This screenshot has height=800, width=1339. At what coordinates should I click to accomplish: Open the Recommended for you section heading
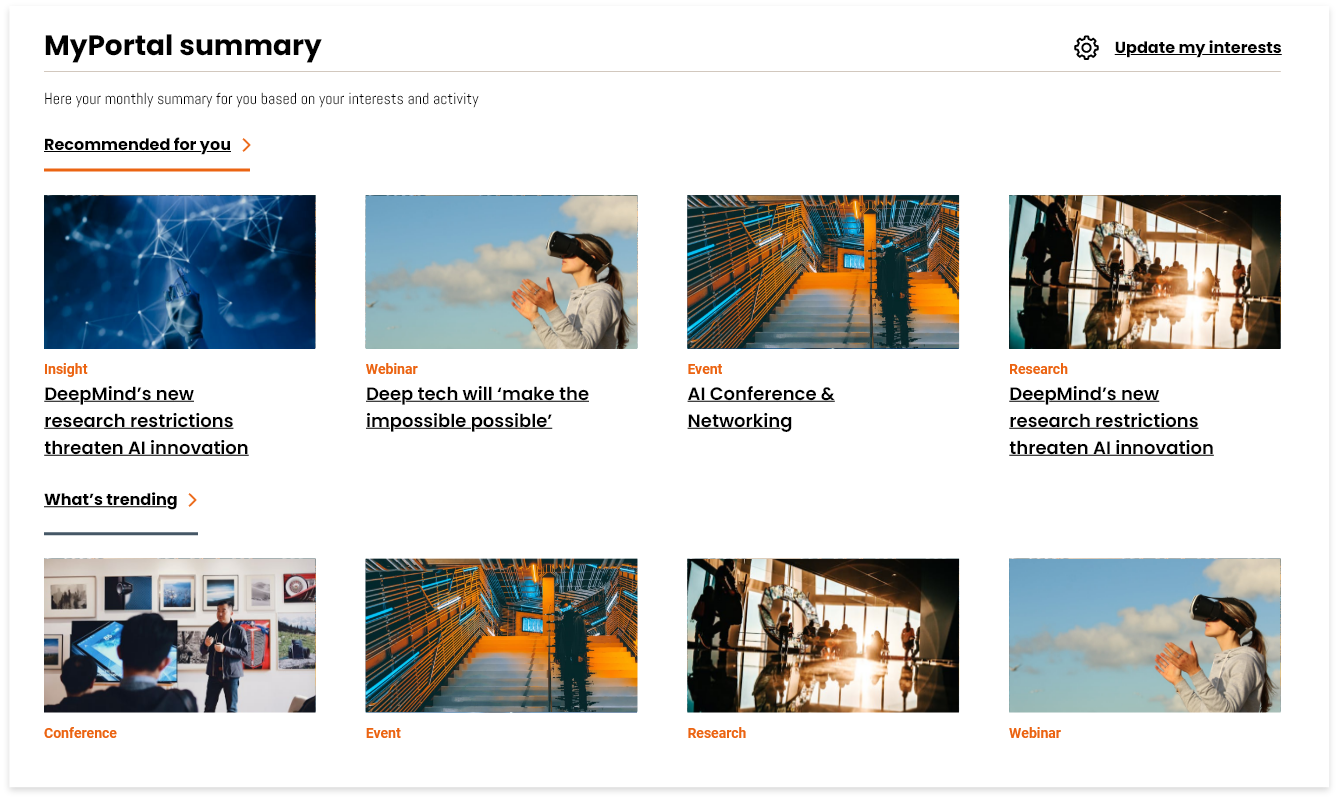tap(136, 144)
